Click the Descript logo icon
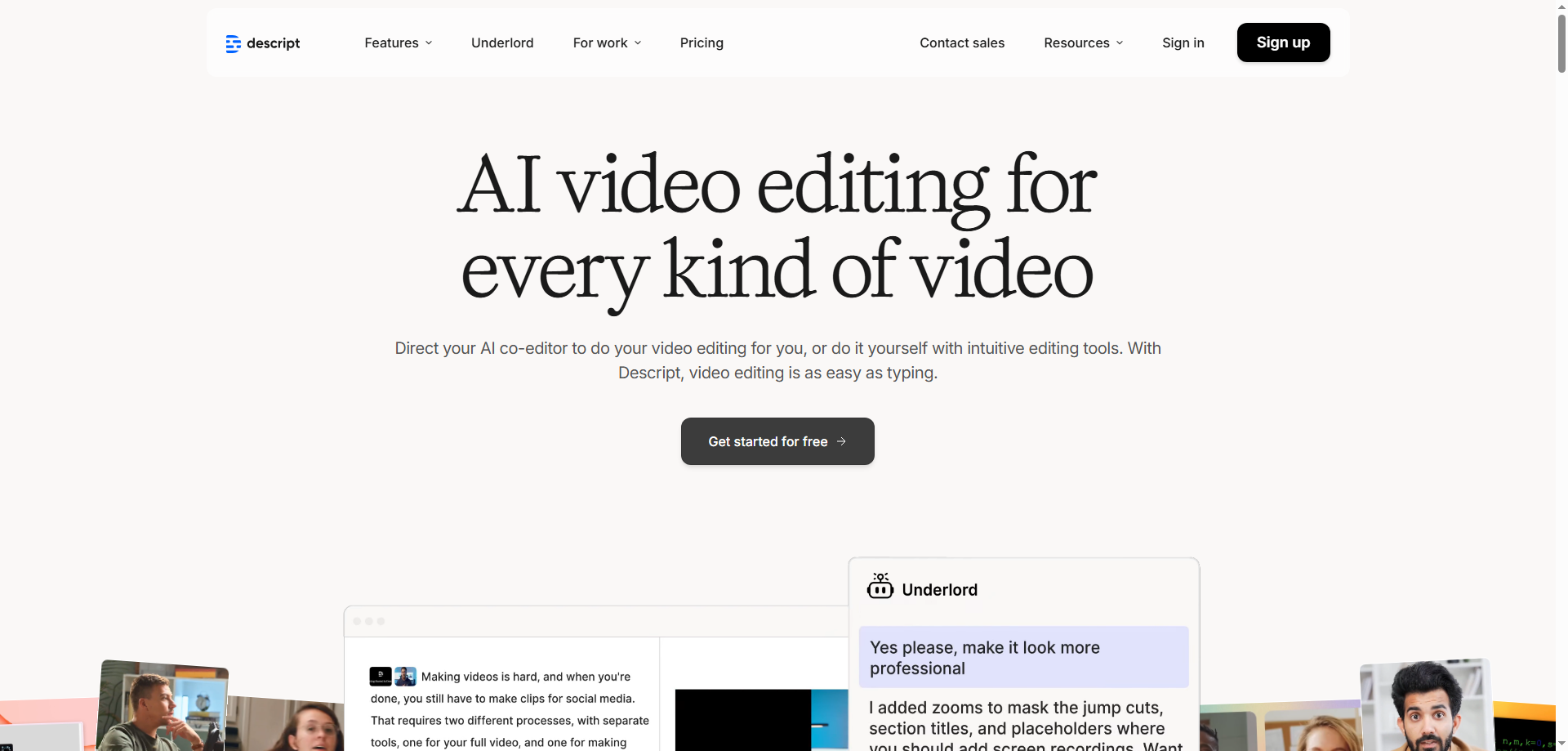 click(233, 43)
